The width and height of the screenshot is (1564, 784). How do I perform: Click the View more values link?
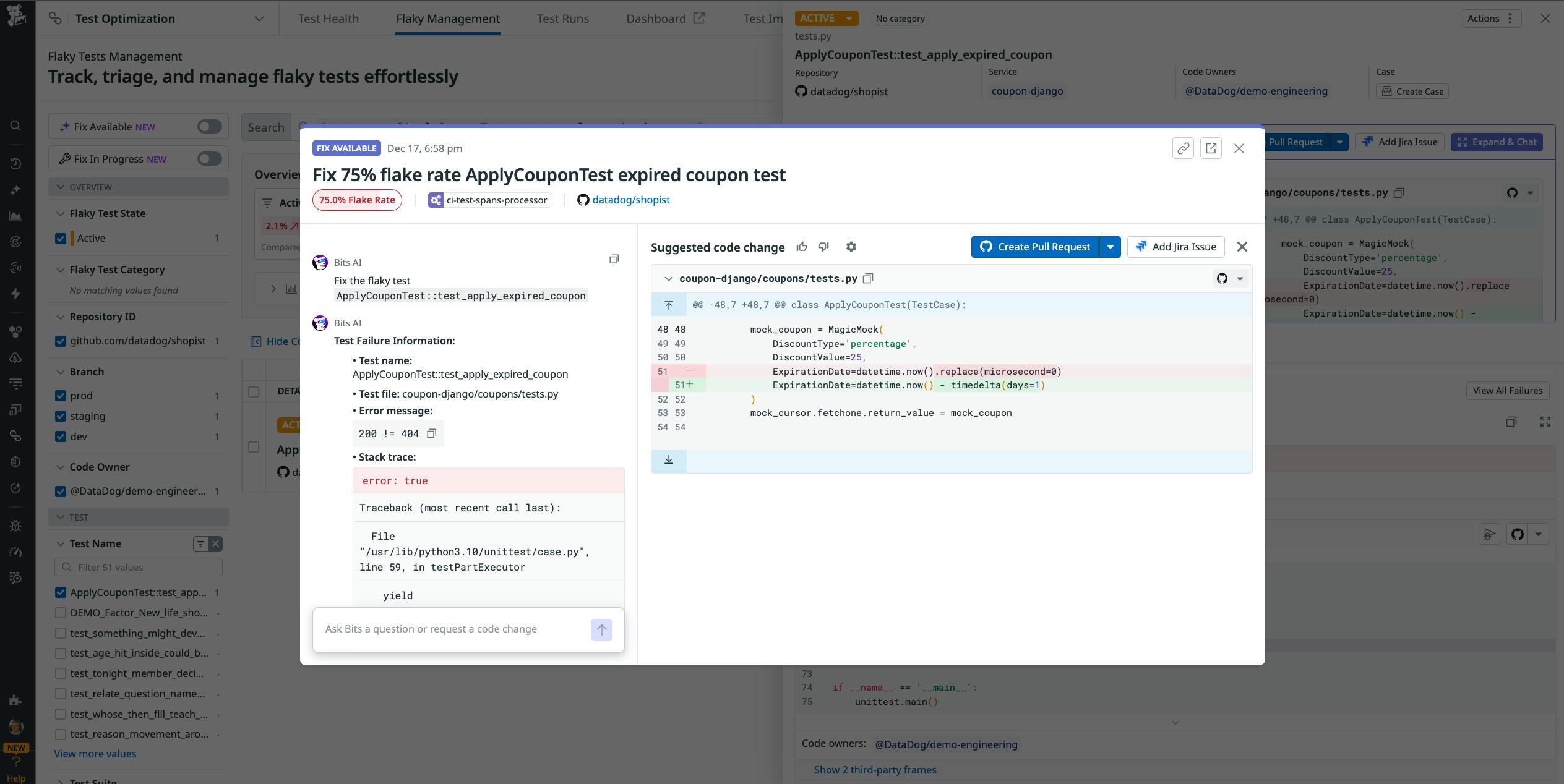point(95,754)
